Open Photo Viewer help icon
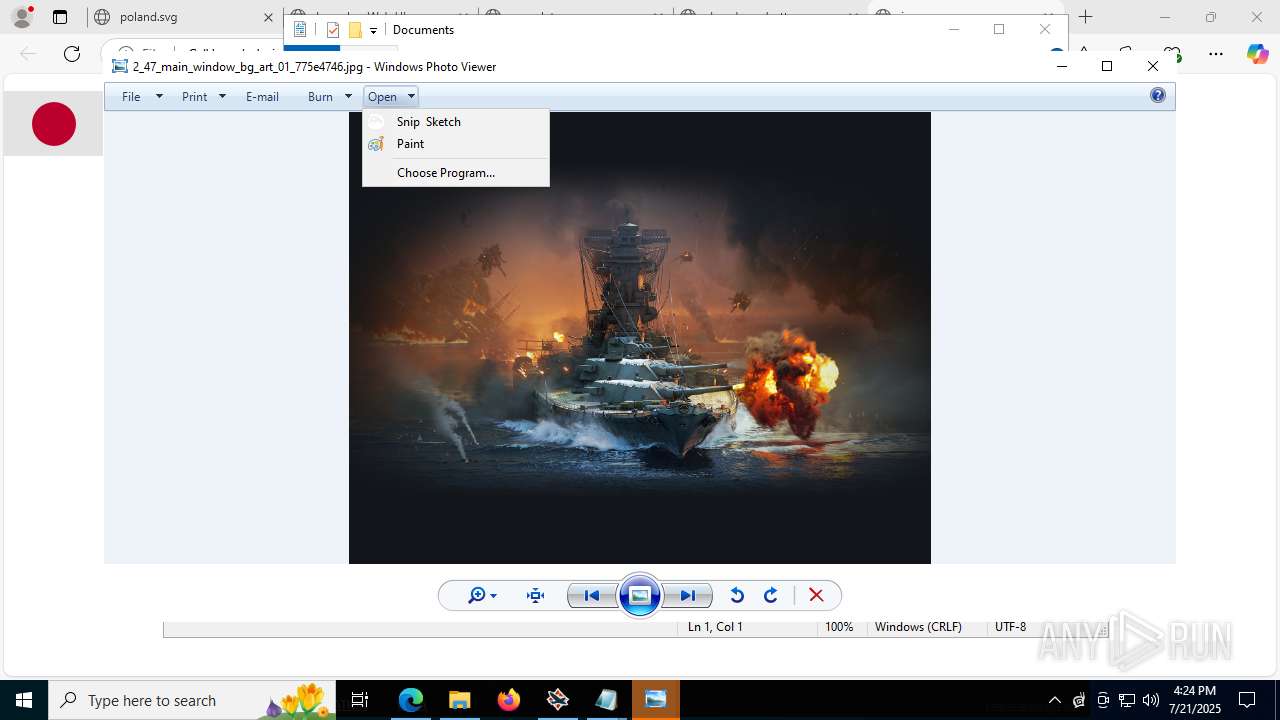The height and width of the screenshot is (720, 1280). [x=1158, y=96]
